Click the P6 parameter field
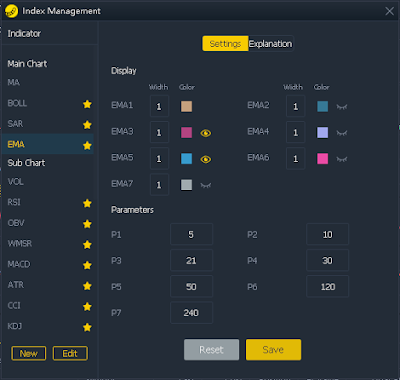Viewport: 400px width, 380px height. coord(327,286)
